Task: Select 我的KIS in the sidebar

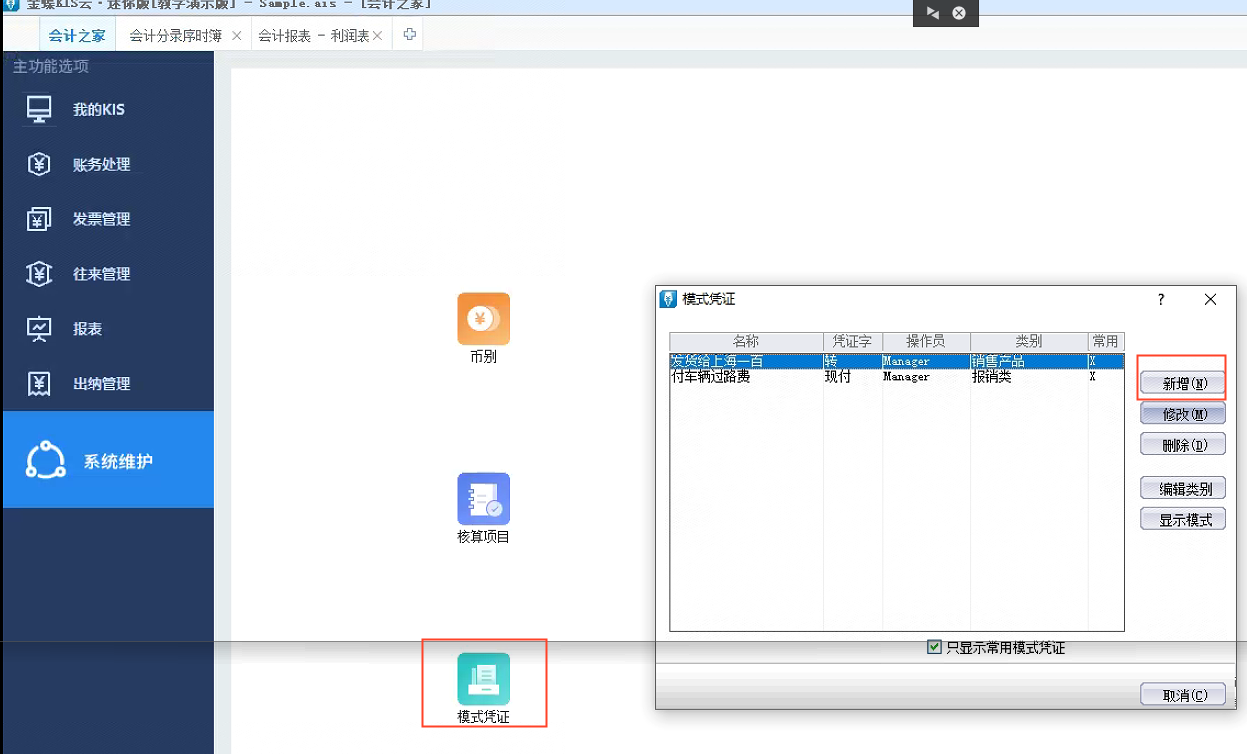Action: [x=98, y=110]
